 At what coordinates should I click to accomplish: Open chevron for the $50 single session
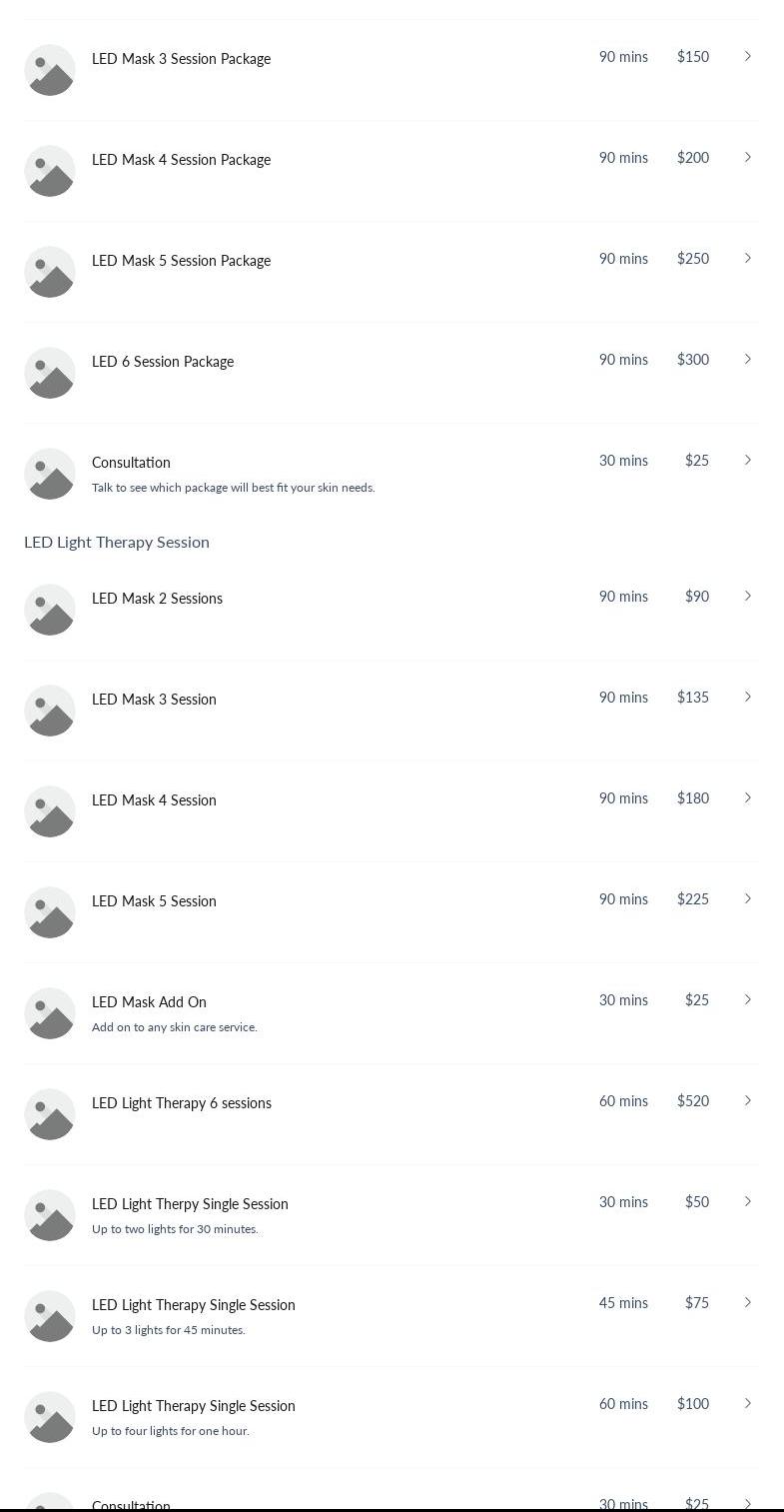tap(747, 1201)
